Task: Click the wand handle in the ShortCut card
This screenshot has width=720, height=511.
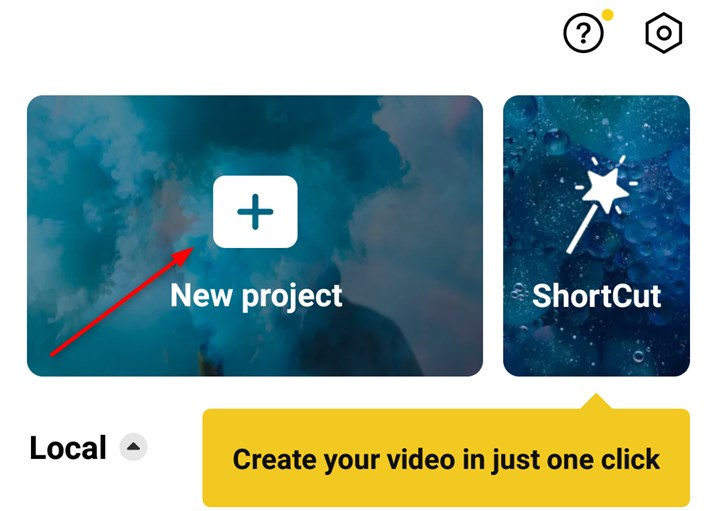Action: [582, 230]
